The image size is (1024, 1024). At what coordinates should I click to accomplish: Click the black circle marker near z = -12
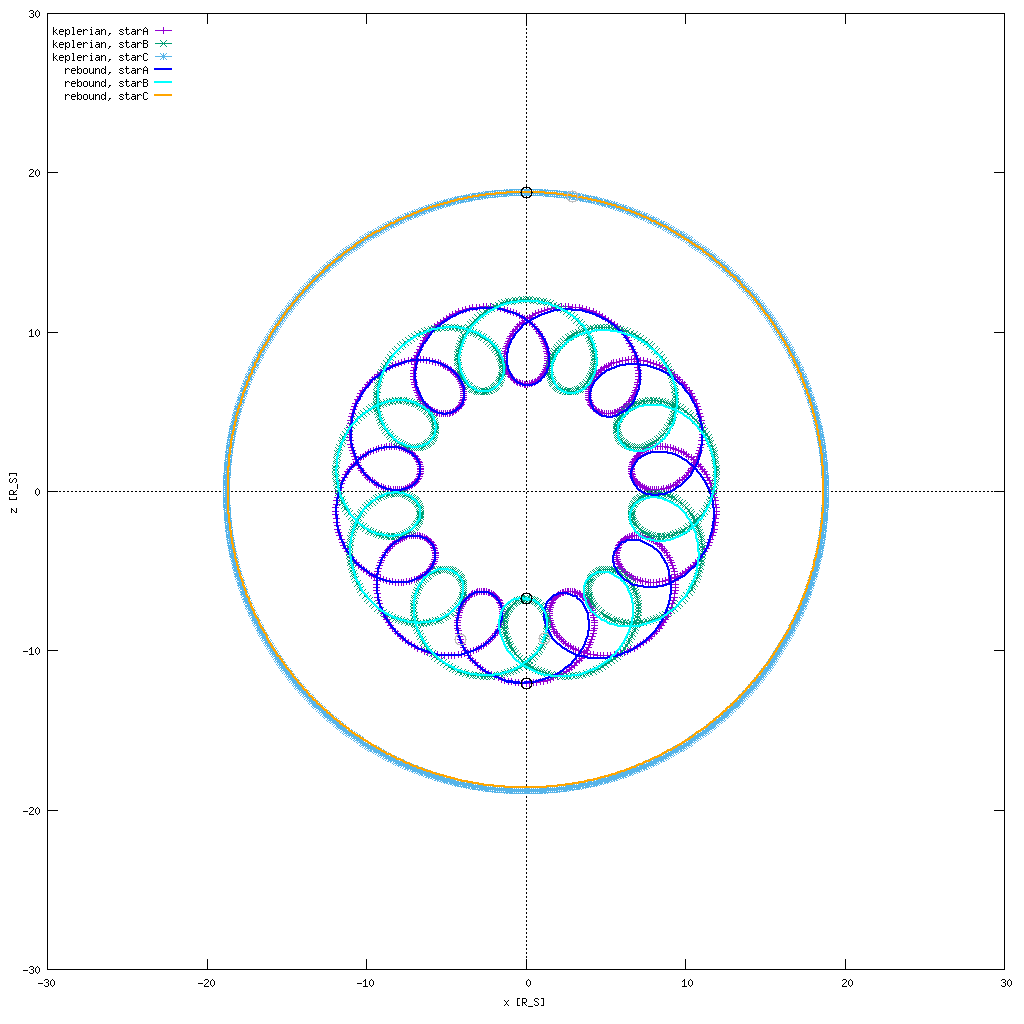[526, 684]
